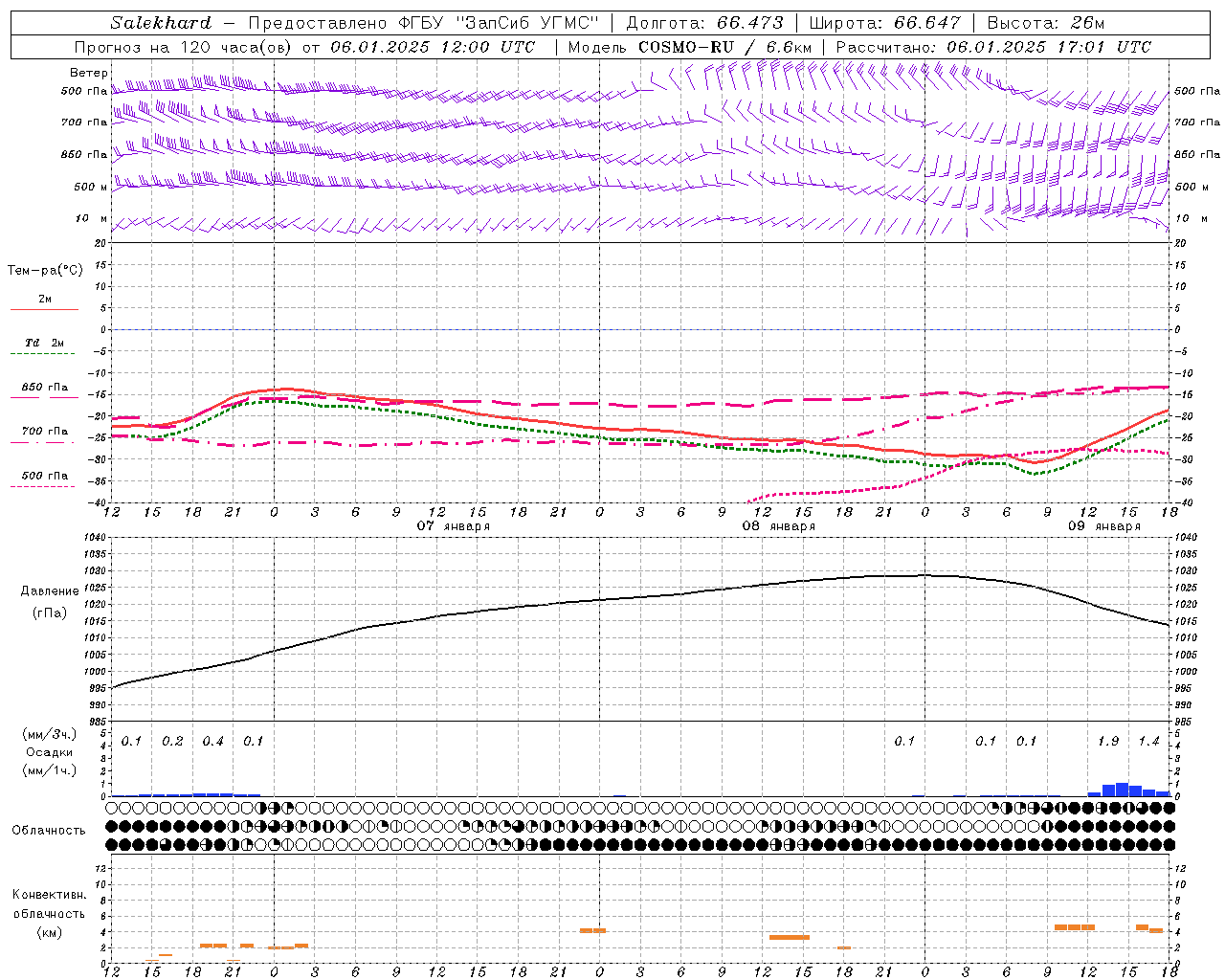Click the 'Тем-ра(°C)' temperature panel label
This screenshot has height=980, width=1225.
coord(45,271)
